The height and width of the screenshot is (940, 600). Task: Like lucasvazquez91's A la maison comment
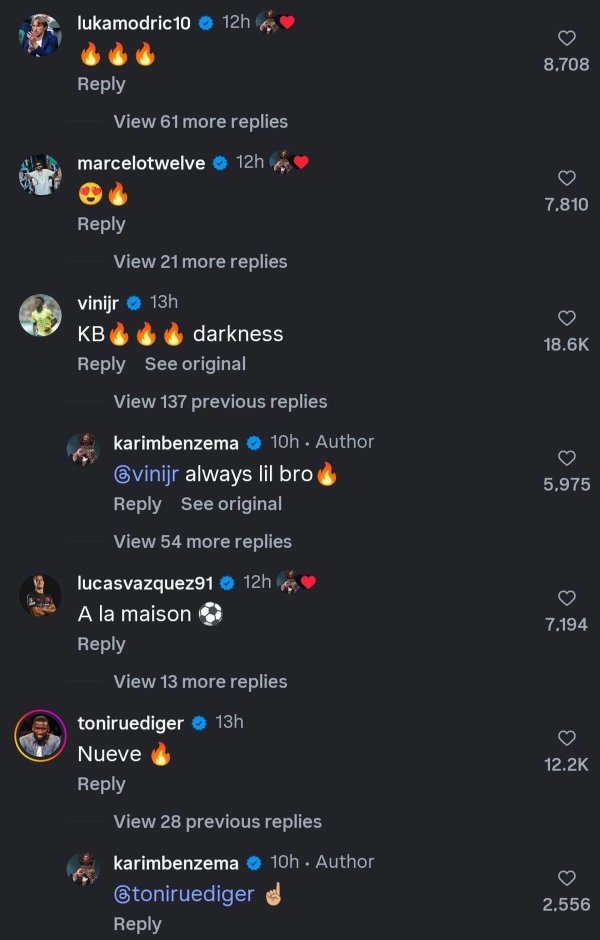(x=567, y=598)
